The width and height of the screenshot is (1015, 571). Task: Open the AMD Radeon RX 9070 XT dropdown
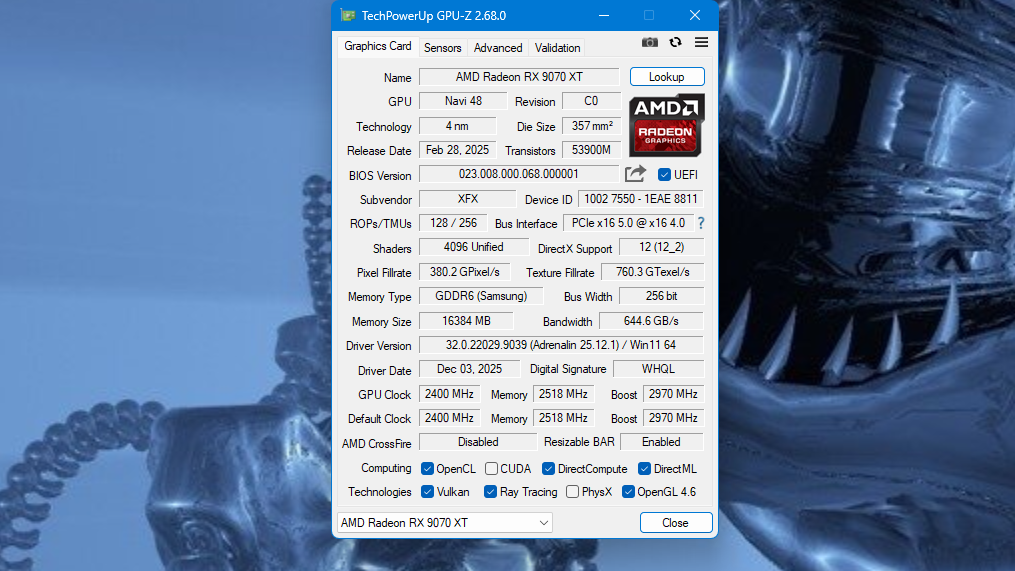click(445, 522)
